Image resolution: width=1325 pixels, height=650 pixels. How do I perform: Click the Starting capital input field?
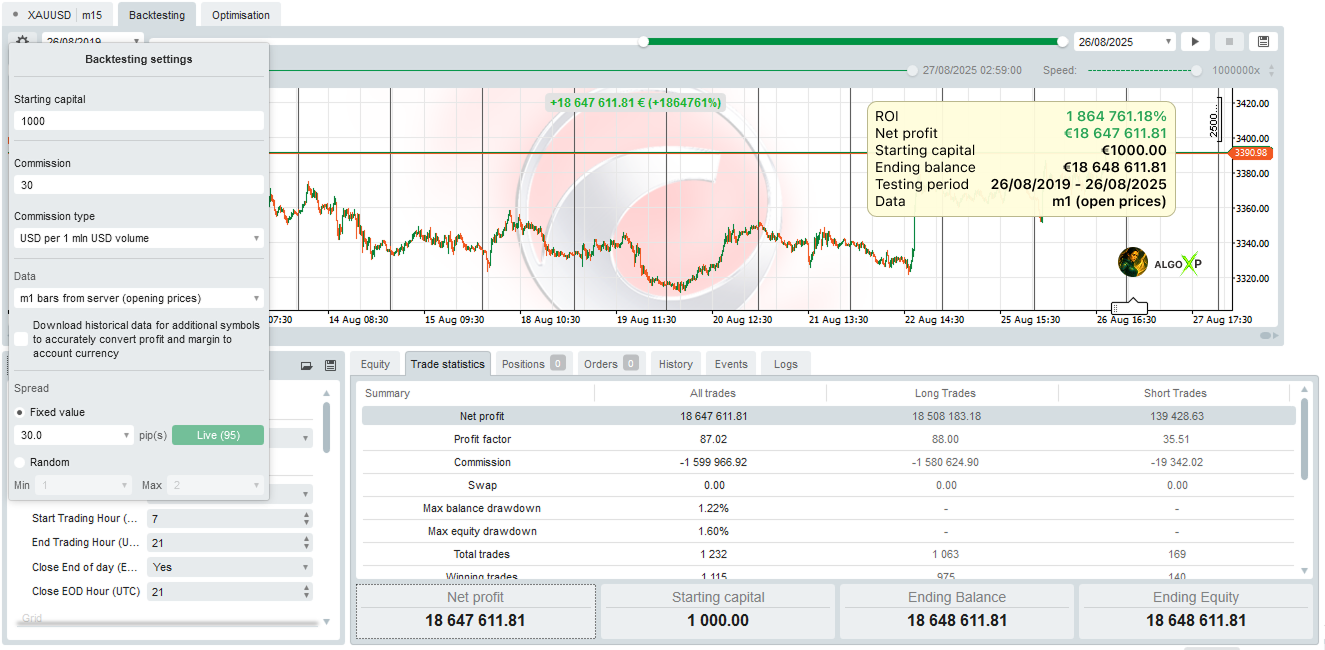(139, 121)
